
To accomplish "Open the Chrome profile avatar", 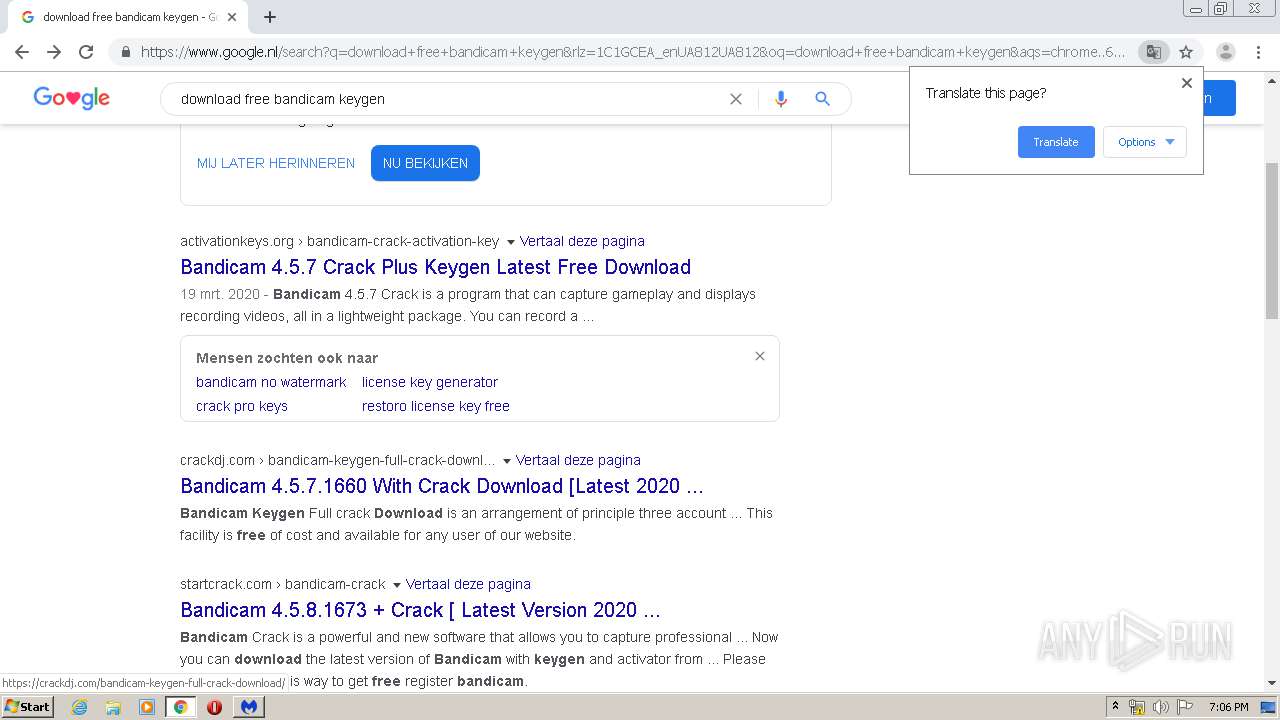I will 1226,52.
